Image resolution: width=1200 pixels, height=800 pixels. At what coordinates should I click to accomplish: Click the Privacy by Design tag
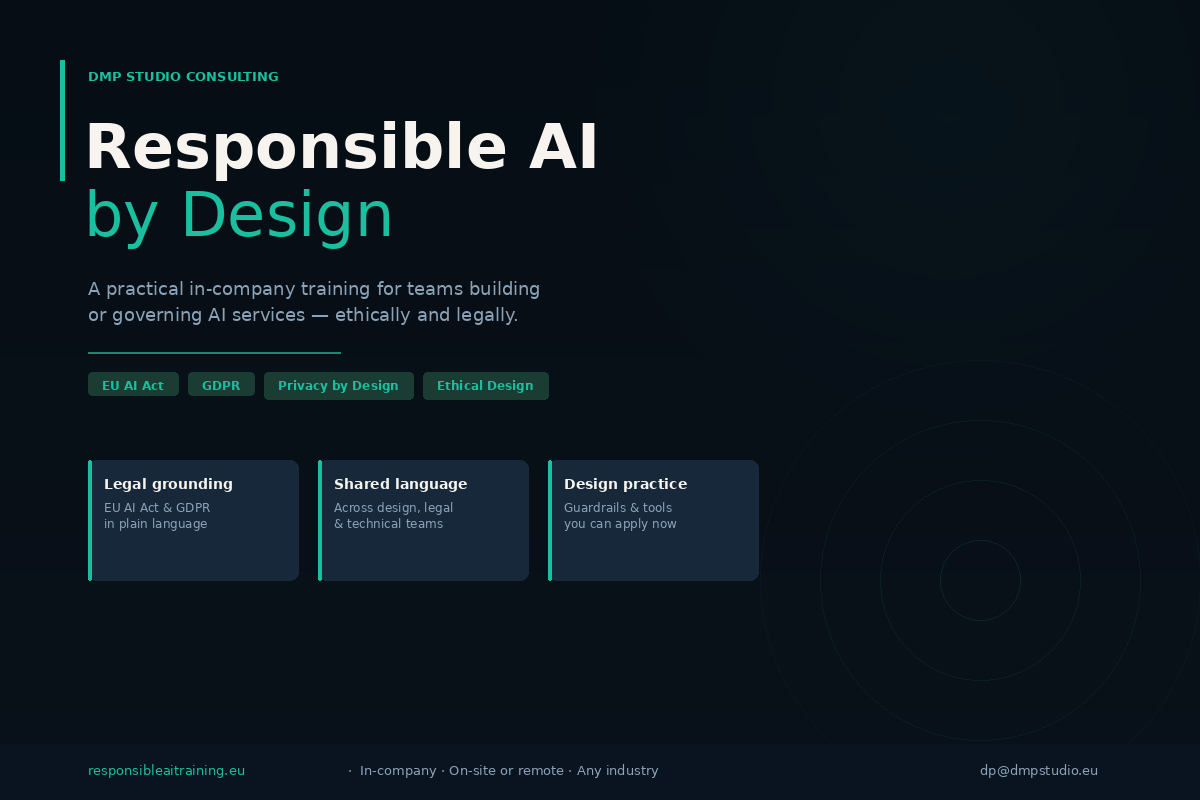(x=338, y=386)
